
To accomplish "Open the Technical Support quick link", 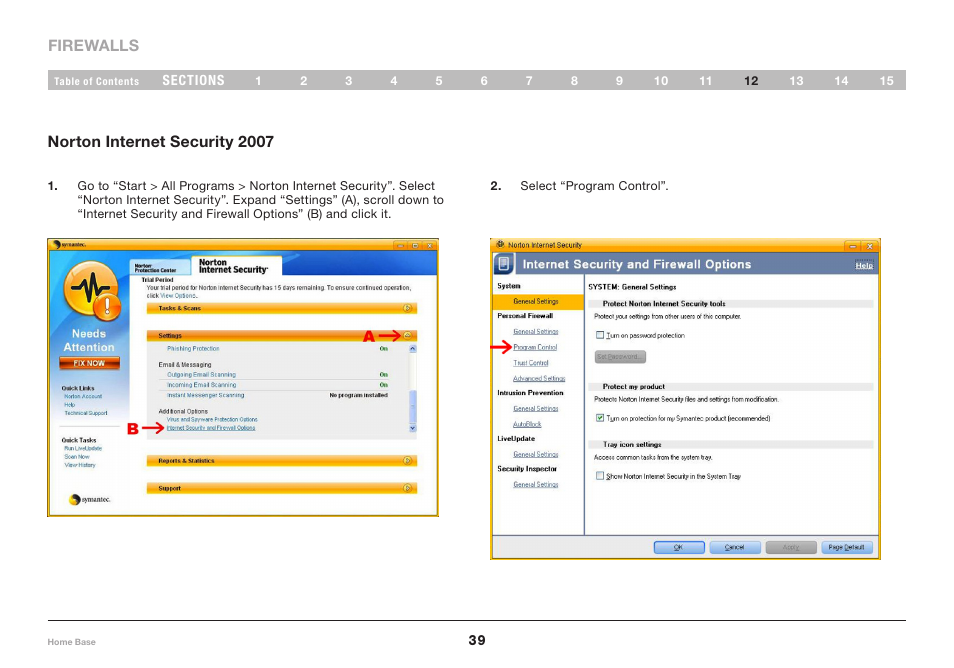I will click(86, 413).
